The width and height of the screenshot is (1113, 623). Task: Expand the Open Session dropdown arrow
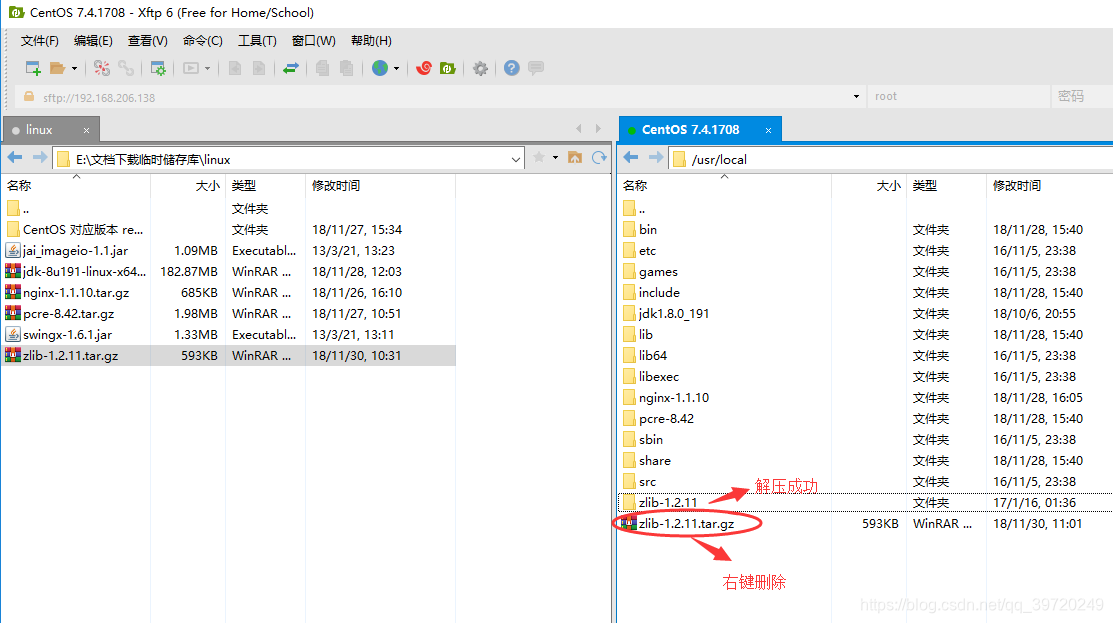click(74, 69)
